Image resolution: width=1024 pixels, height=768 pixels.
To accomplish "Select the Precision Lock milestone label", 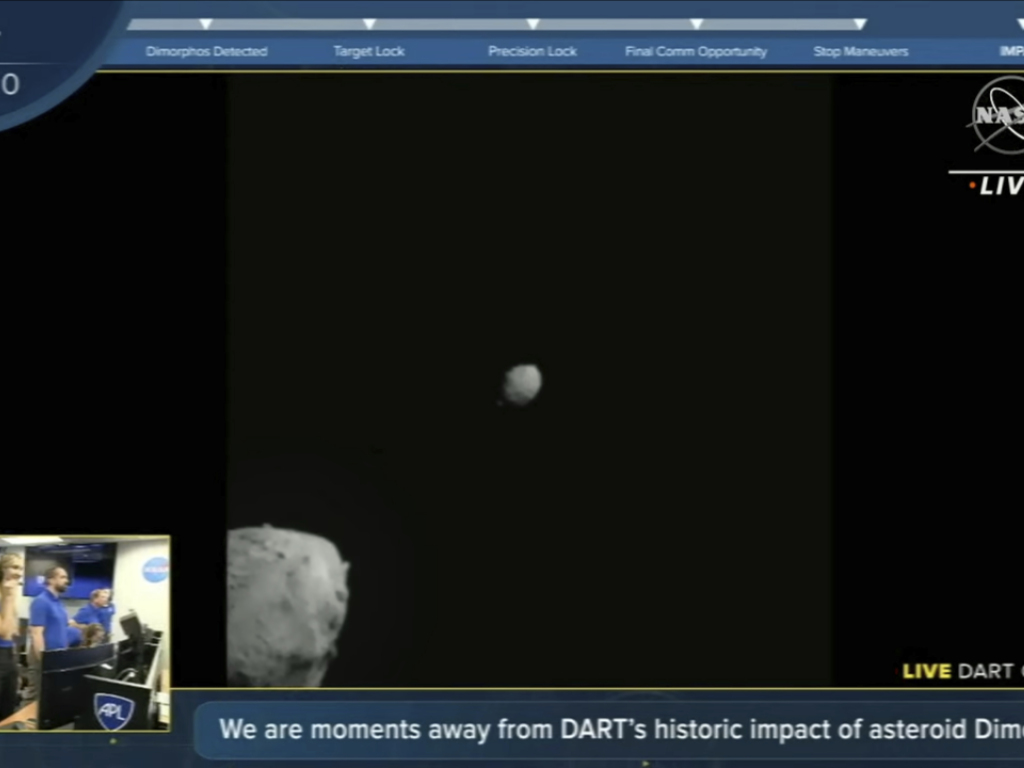I will point(532,52).
